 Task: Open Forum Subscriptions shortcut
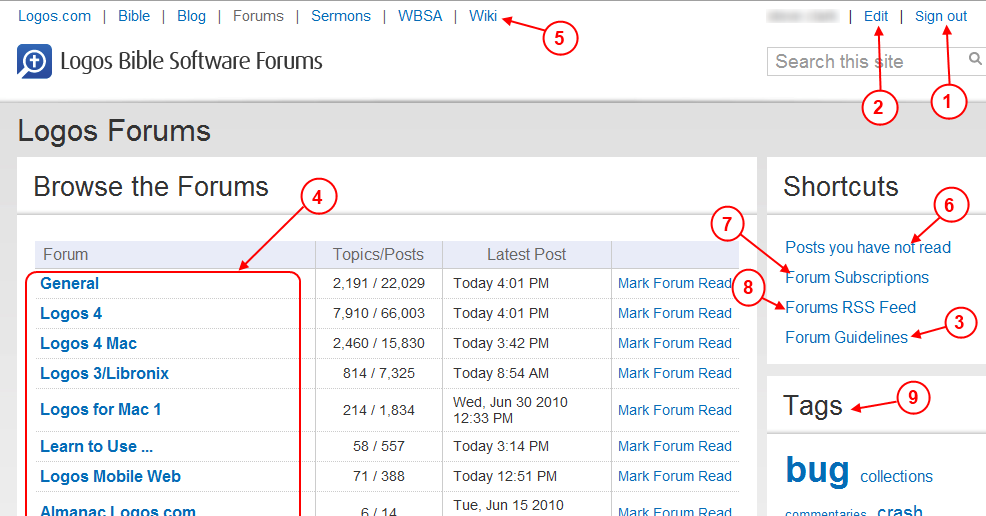click(857, 278)
